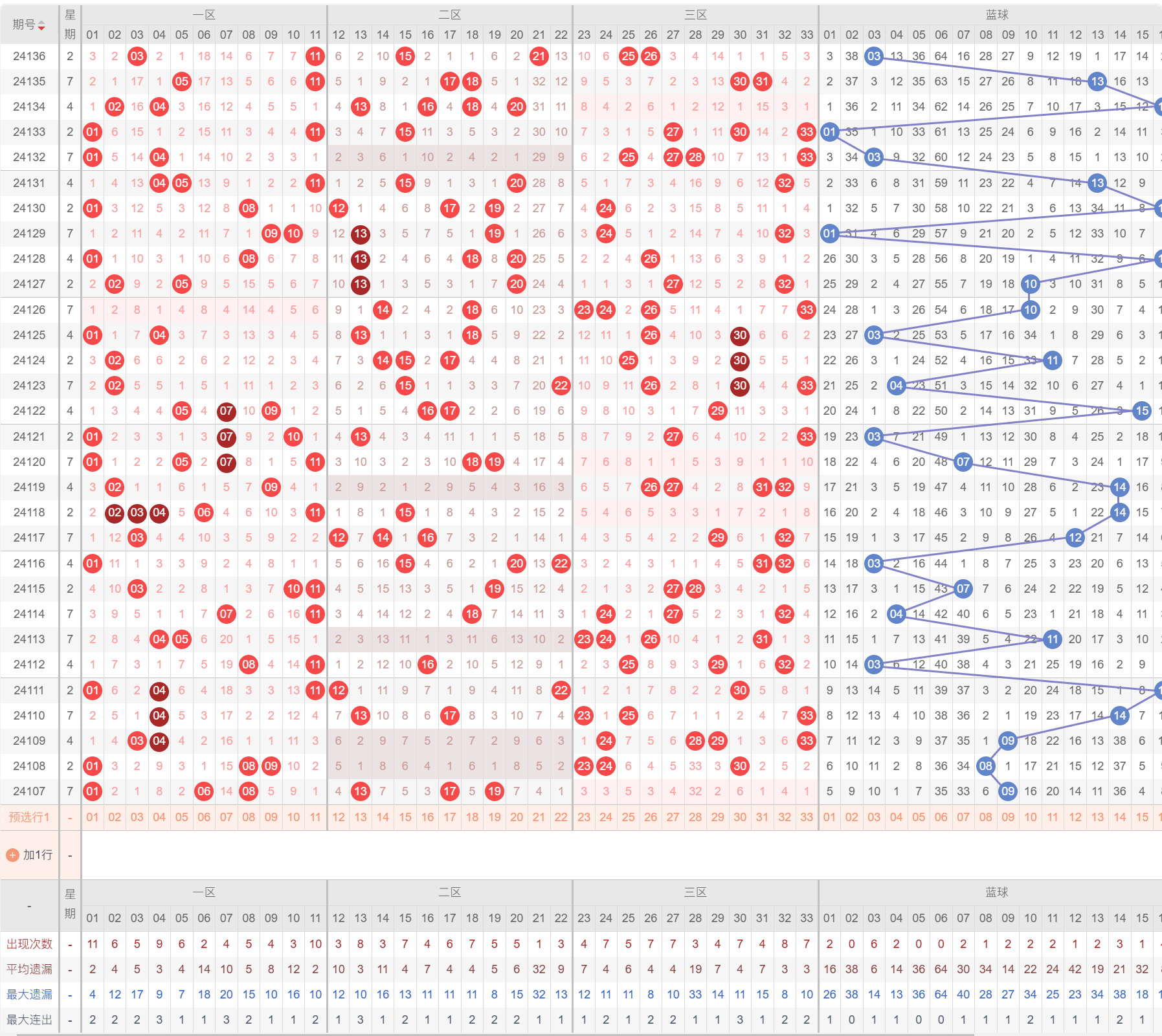This screenshot has height=1036, width=1162.
Task: Click the 预选行1 row label
Action: (29, 817)
